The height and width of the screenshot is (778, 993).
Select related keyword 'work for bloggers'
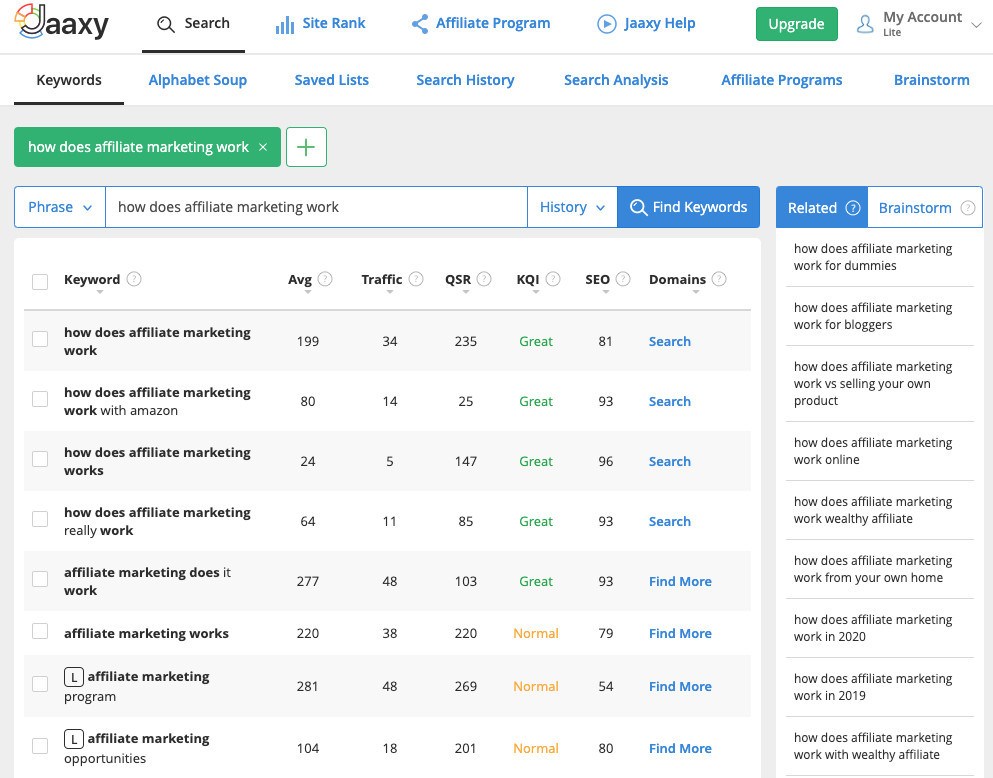click(x=873, y=316)
